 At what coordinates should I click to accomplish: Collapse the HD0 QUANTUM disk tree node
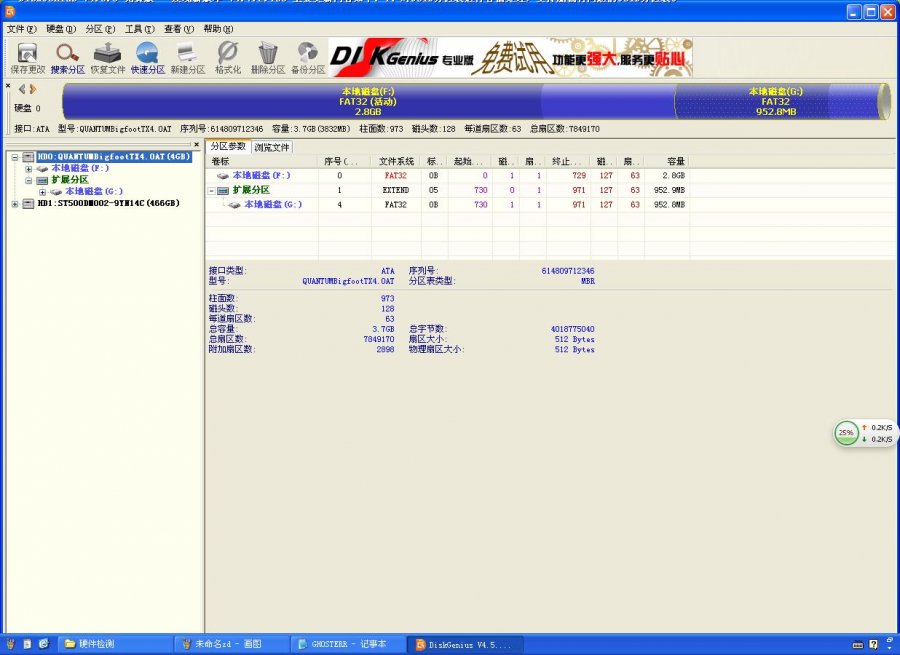(16, 156)
